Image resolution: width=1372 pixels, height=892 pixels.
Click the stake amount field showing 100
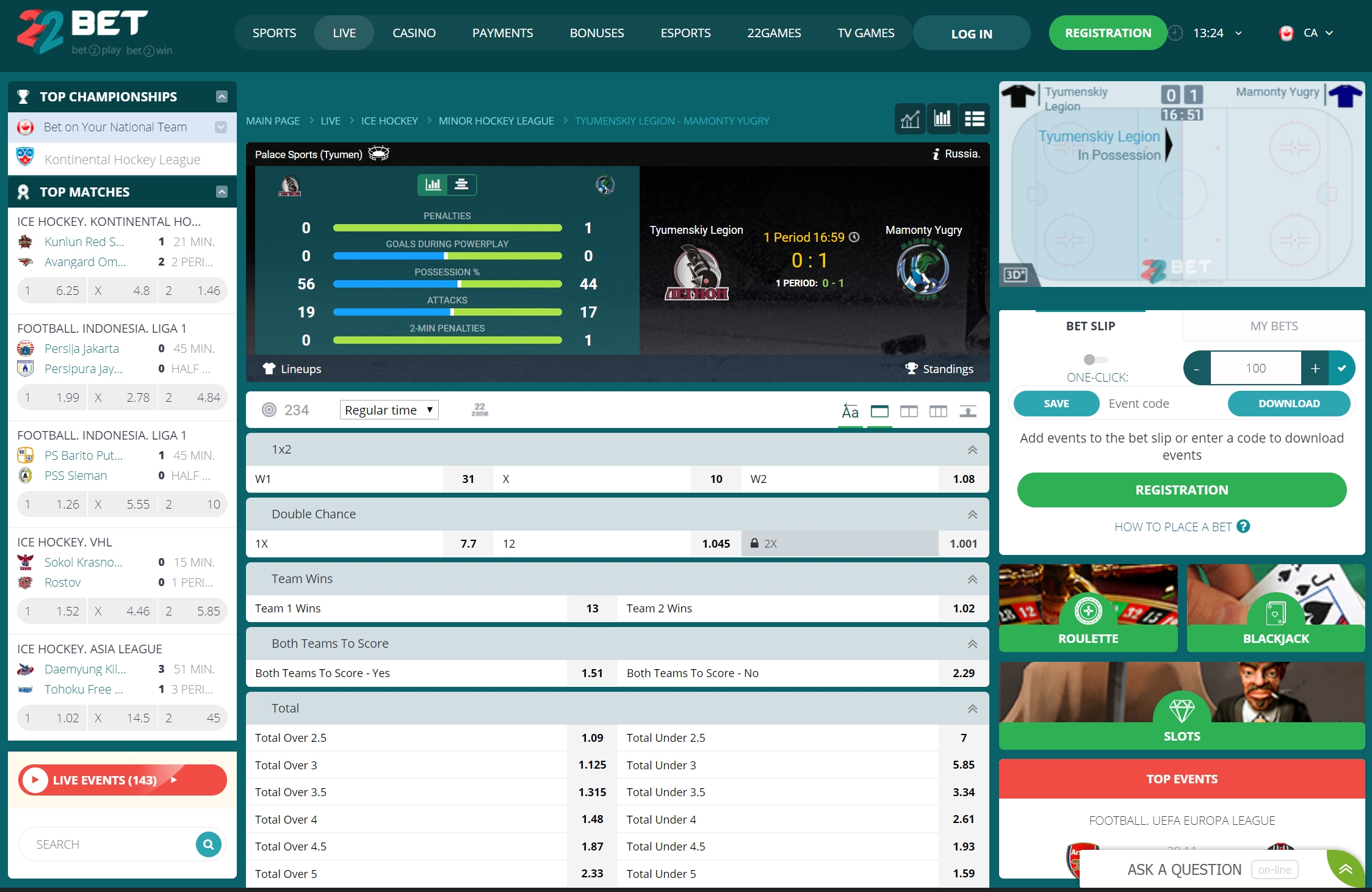1255,368
